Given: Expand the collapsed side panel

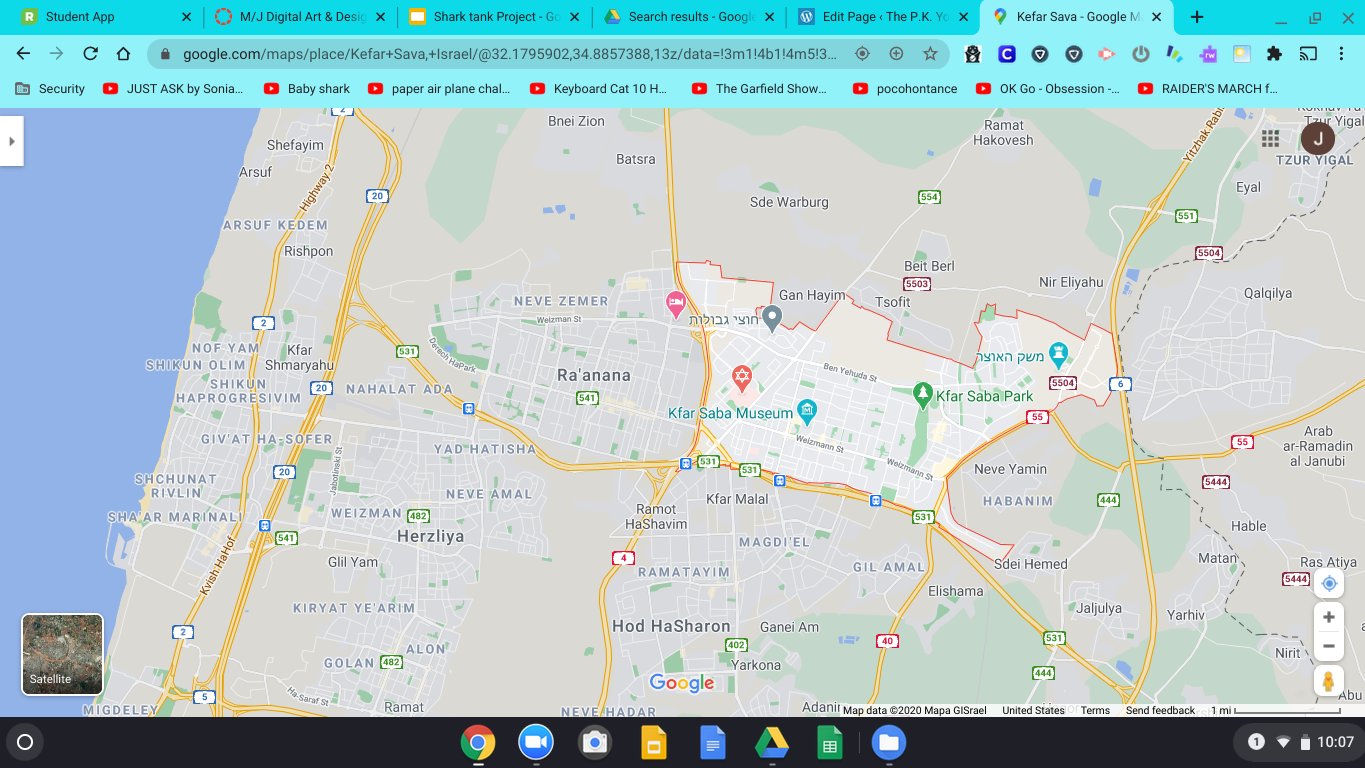Looking at the screenshot, I should [12, 141].
